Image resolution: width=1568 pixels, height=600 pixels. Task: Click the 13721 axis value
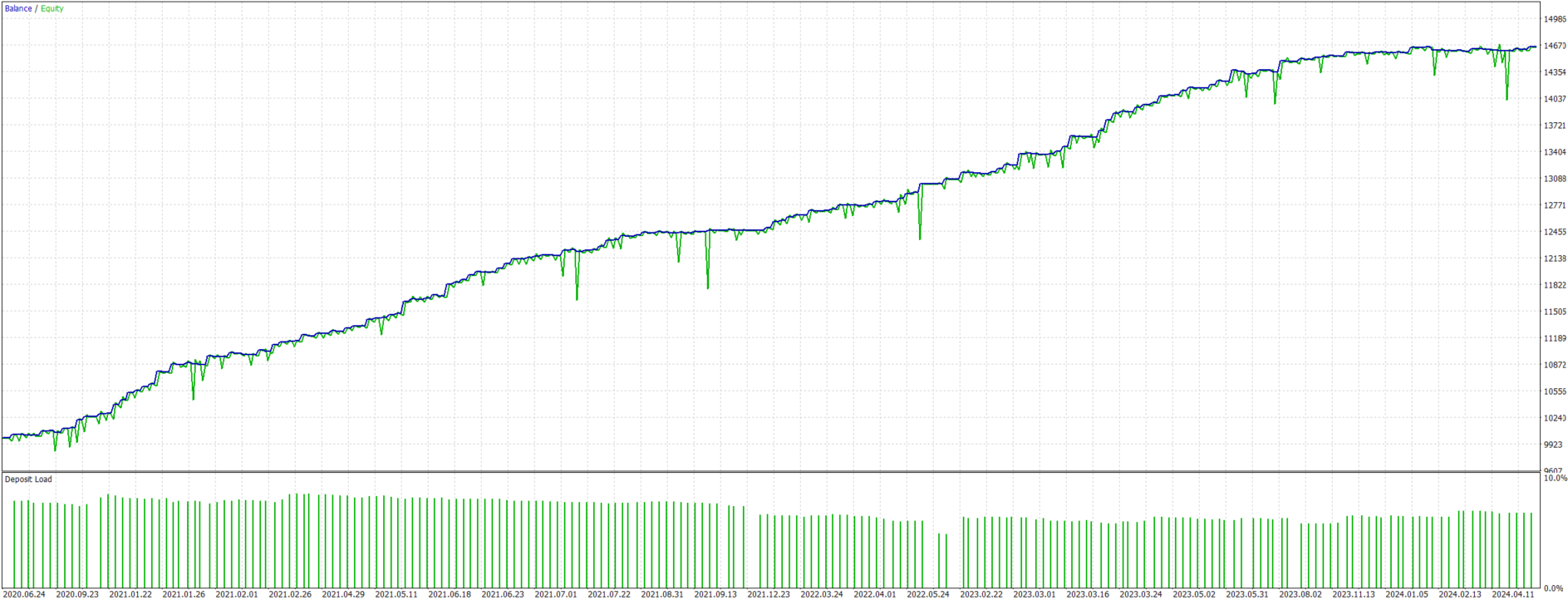point(1554,125)
